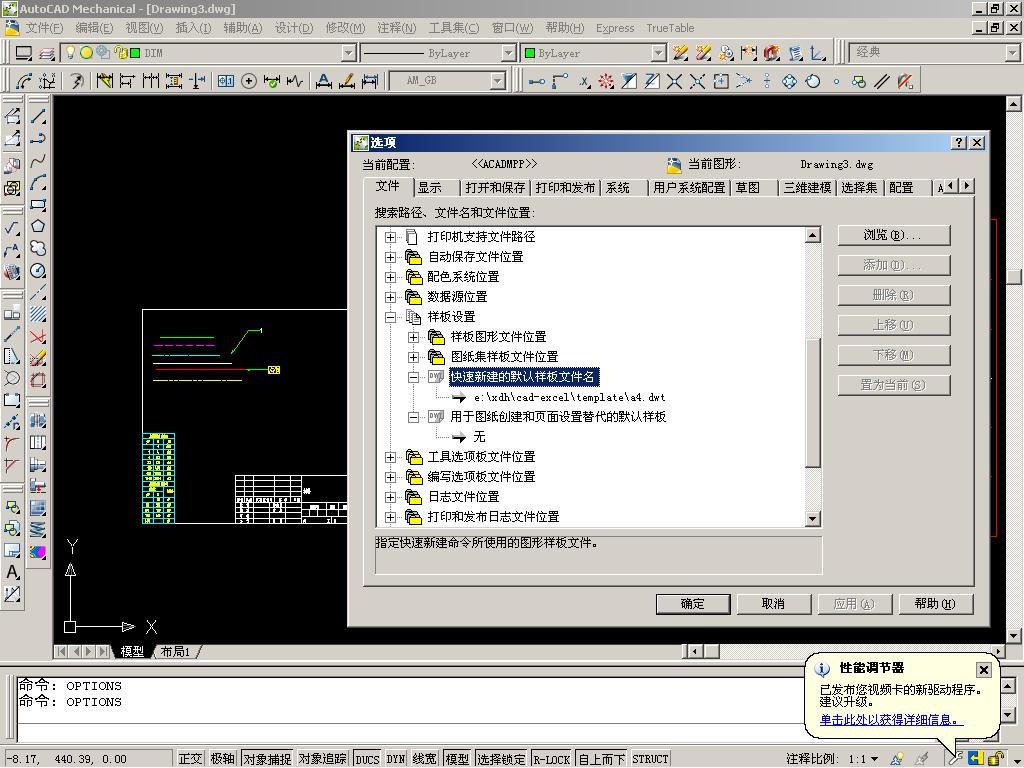
Task: Click vertical scrollbar thumb in file path tree
Action: (x=812, y=403)
